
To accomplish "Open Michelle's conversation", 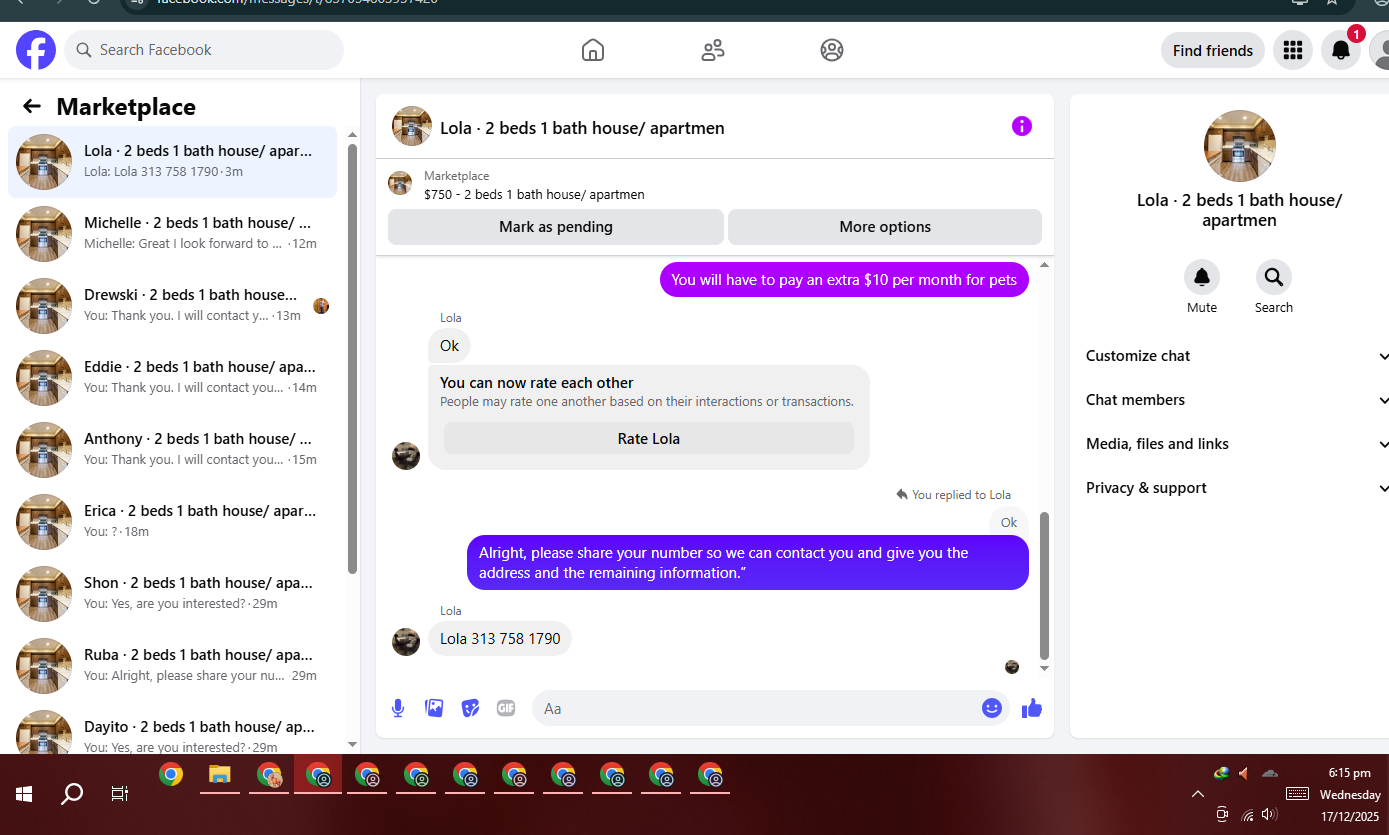I will 172,234.
